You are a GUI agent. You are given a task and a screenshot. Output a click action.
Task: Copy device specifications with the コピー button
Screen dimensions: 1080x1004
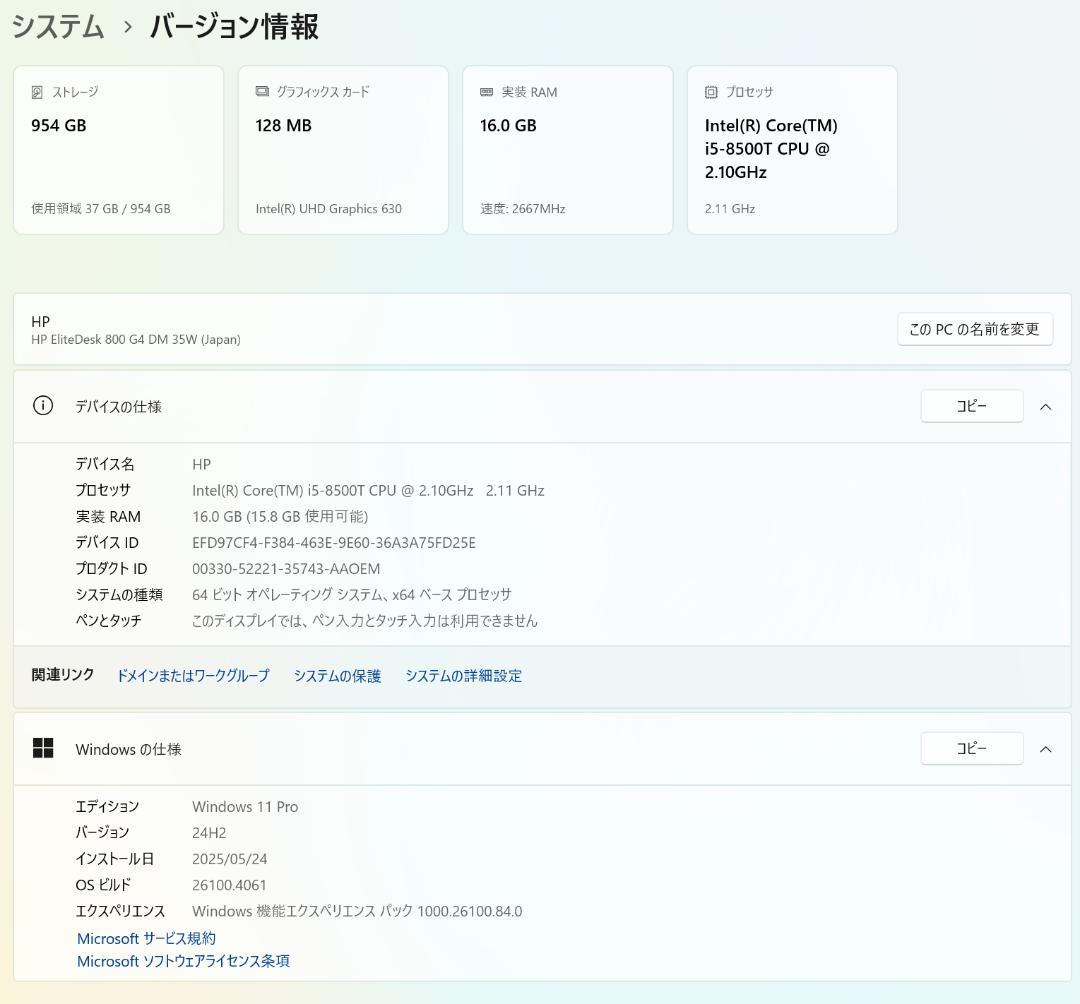pyautogui.click(x=971, y=406)
